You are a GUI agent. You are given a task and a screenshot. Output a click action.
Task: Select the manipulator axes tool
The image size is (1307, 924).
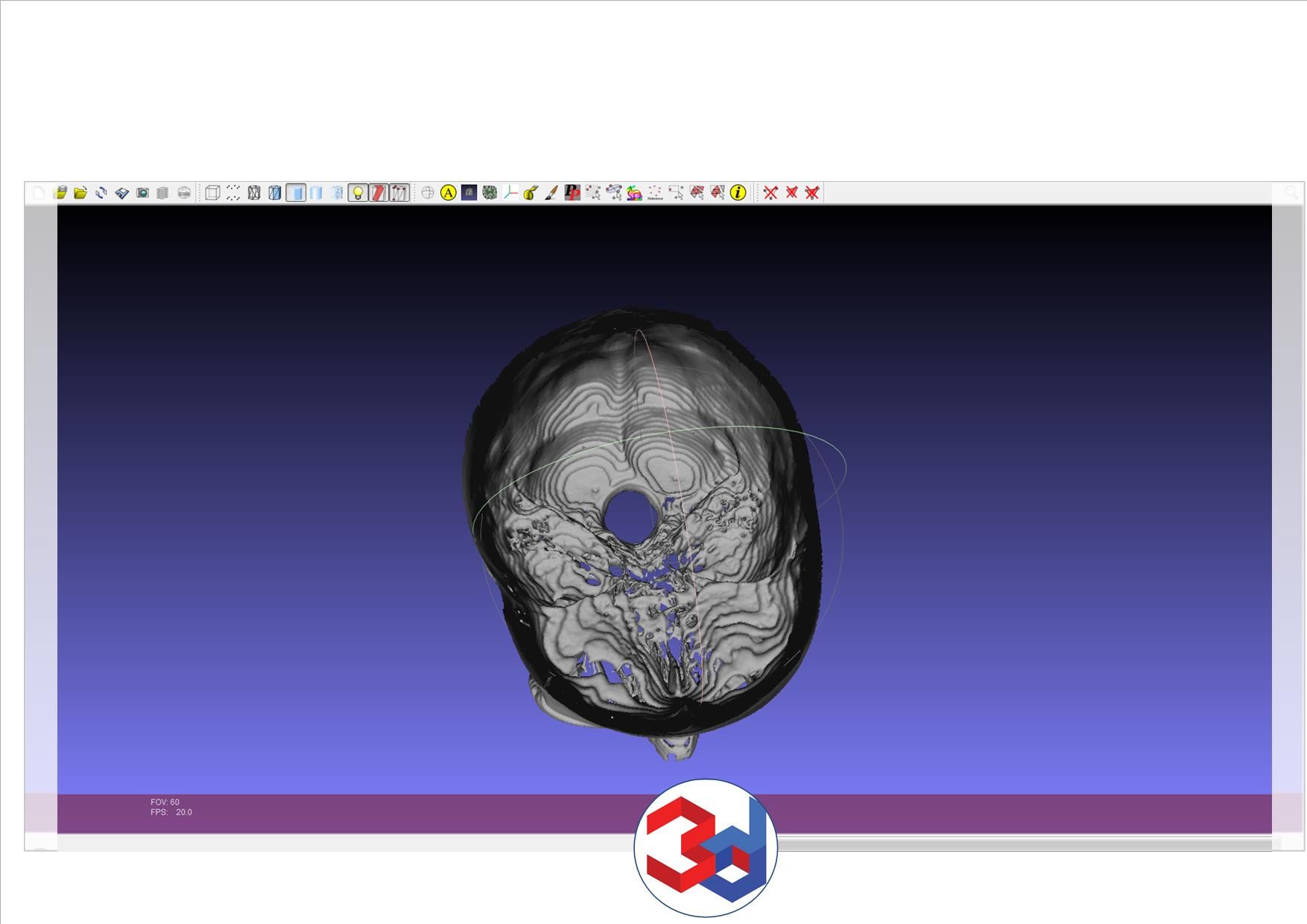coord(510,193)
